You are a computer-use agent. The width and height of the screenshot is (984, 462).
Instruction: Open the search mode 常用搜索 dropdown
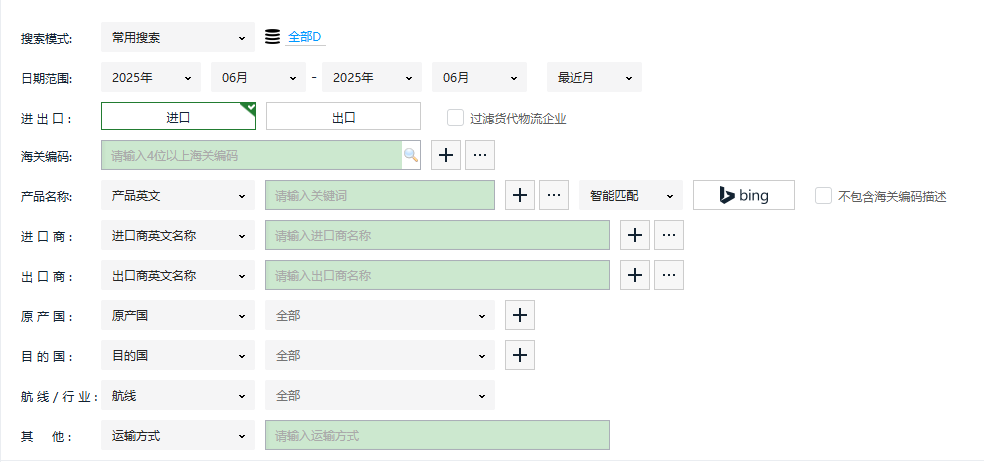(x=178, y=38)
